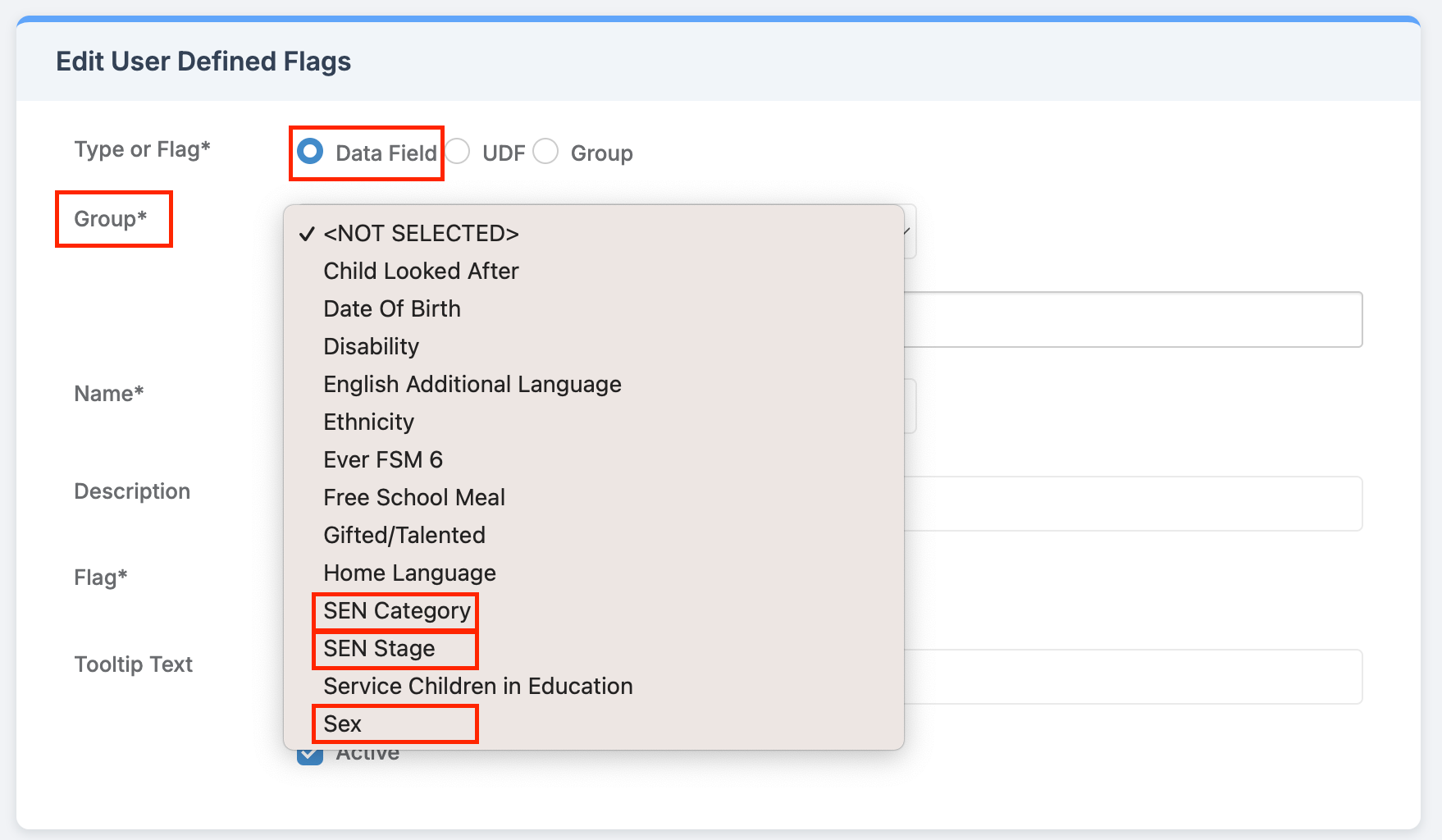Pick Ever FSM 6 from list
1442x840 pixels.
pyautogui.click(x=594, y=460)
